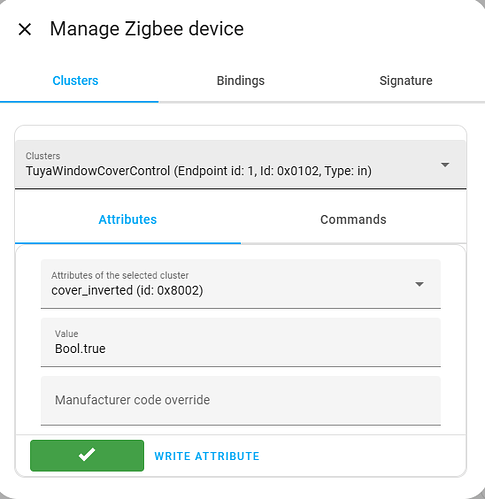Click the green success status button

[87, 455]
